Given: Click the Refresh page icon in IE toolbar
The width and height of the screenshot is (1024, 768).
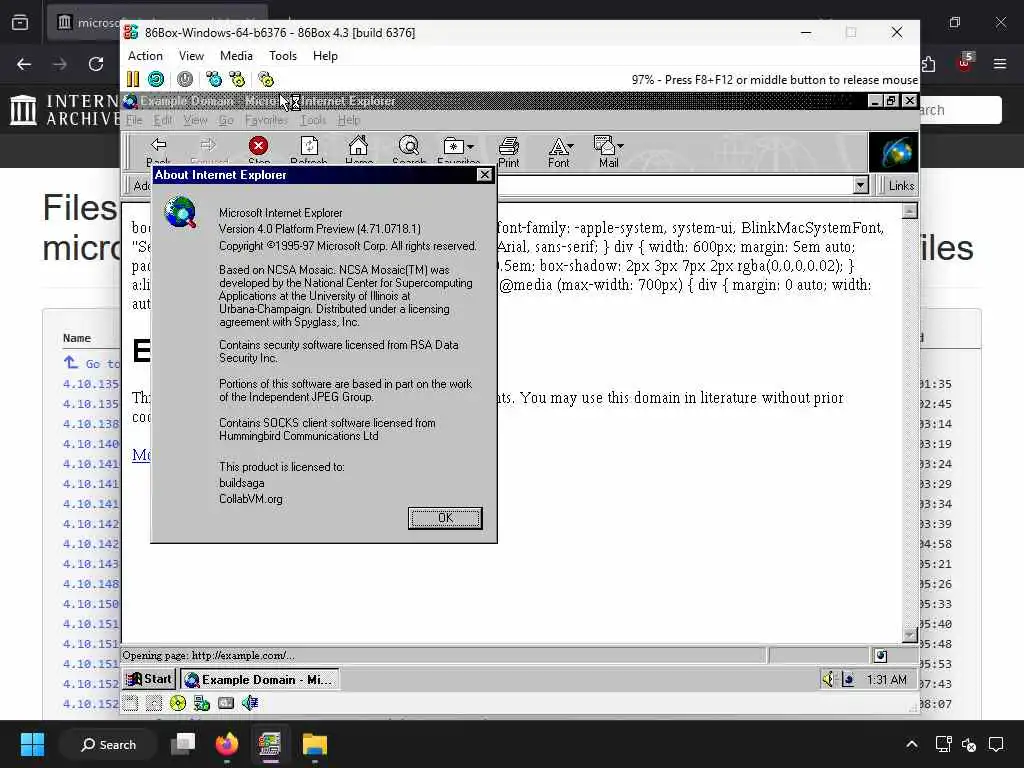Looking at the screenshot, I should pos(309,145).
